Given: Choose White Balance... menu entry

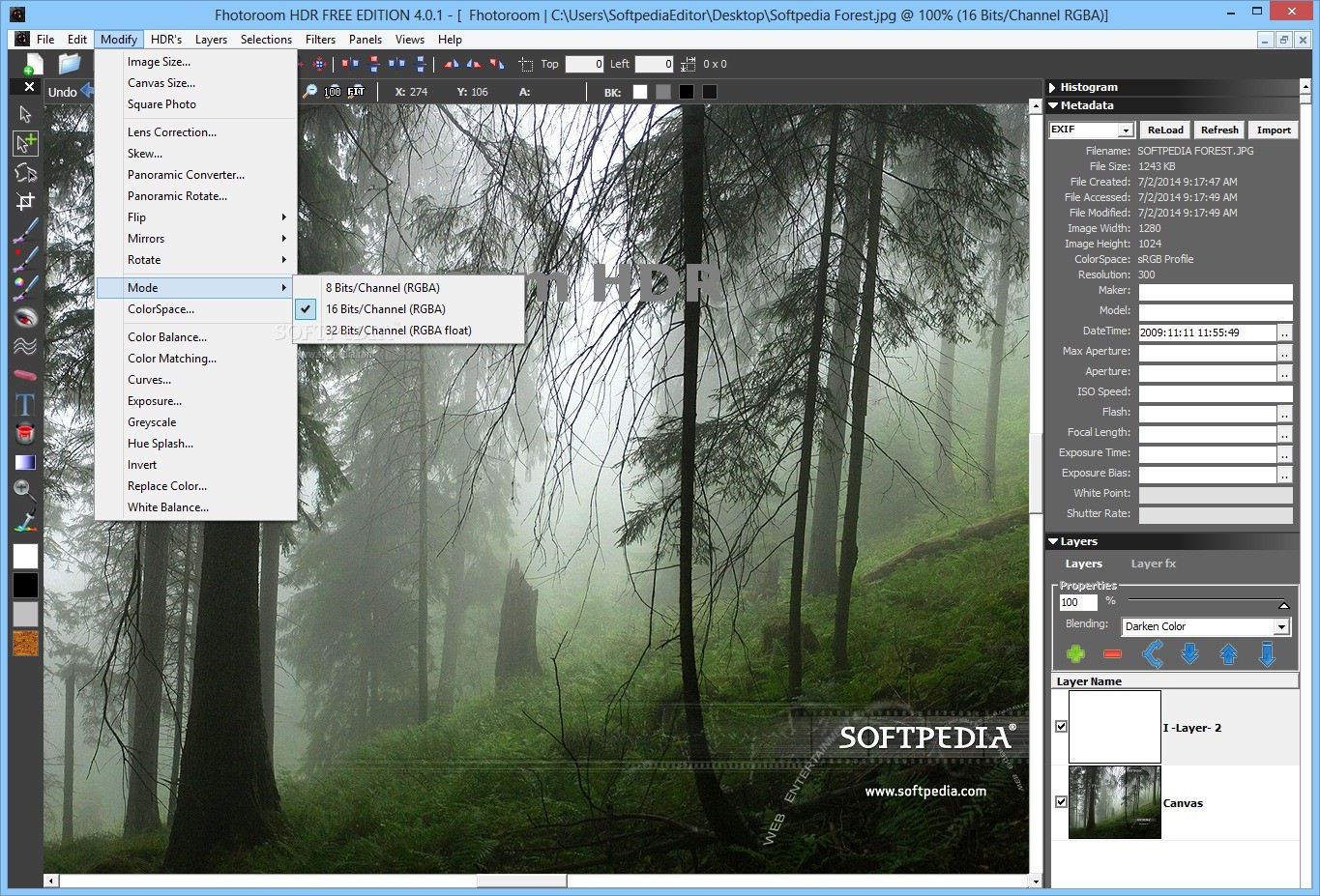Looking at the screenshot, I should (x=196, y=507).
